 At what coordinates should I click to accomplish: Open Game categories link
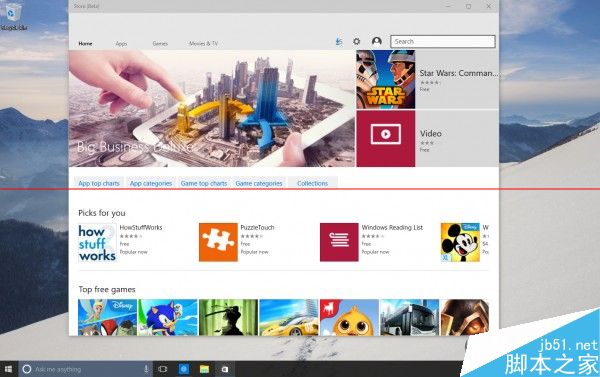tap(259, 183)
